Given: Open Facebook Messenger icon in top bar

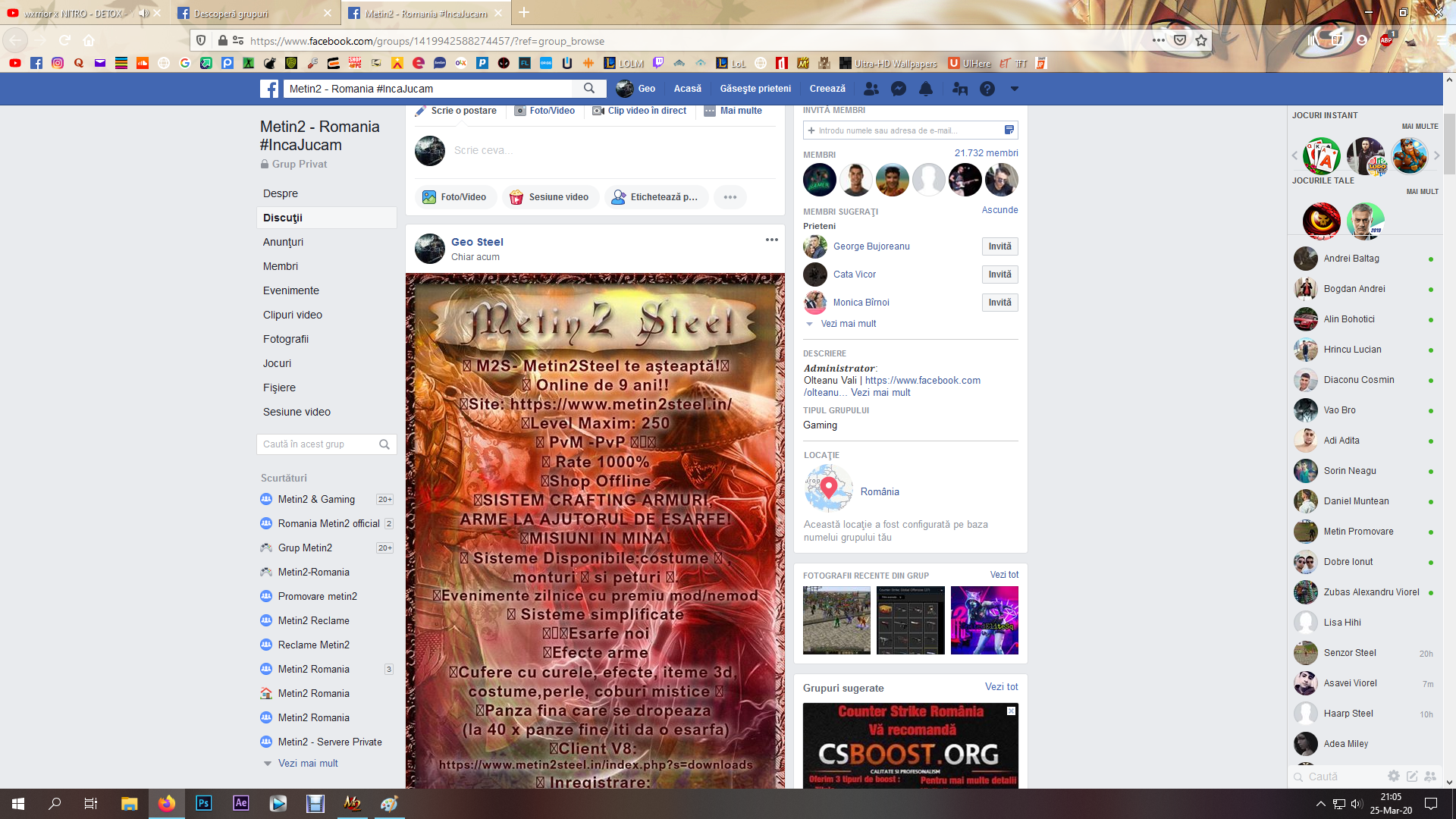Looking at the screenshot, I should 899,89.
